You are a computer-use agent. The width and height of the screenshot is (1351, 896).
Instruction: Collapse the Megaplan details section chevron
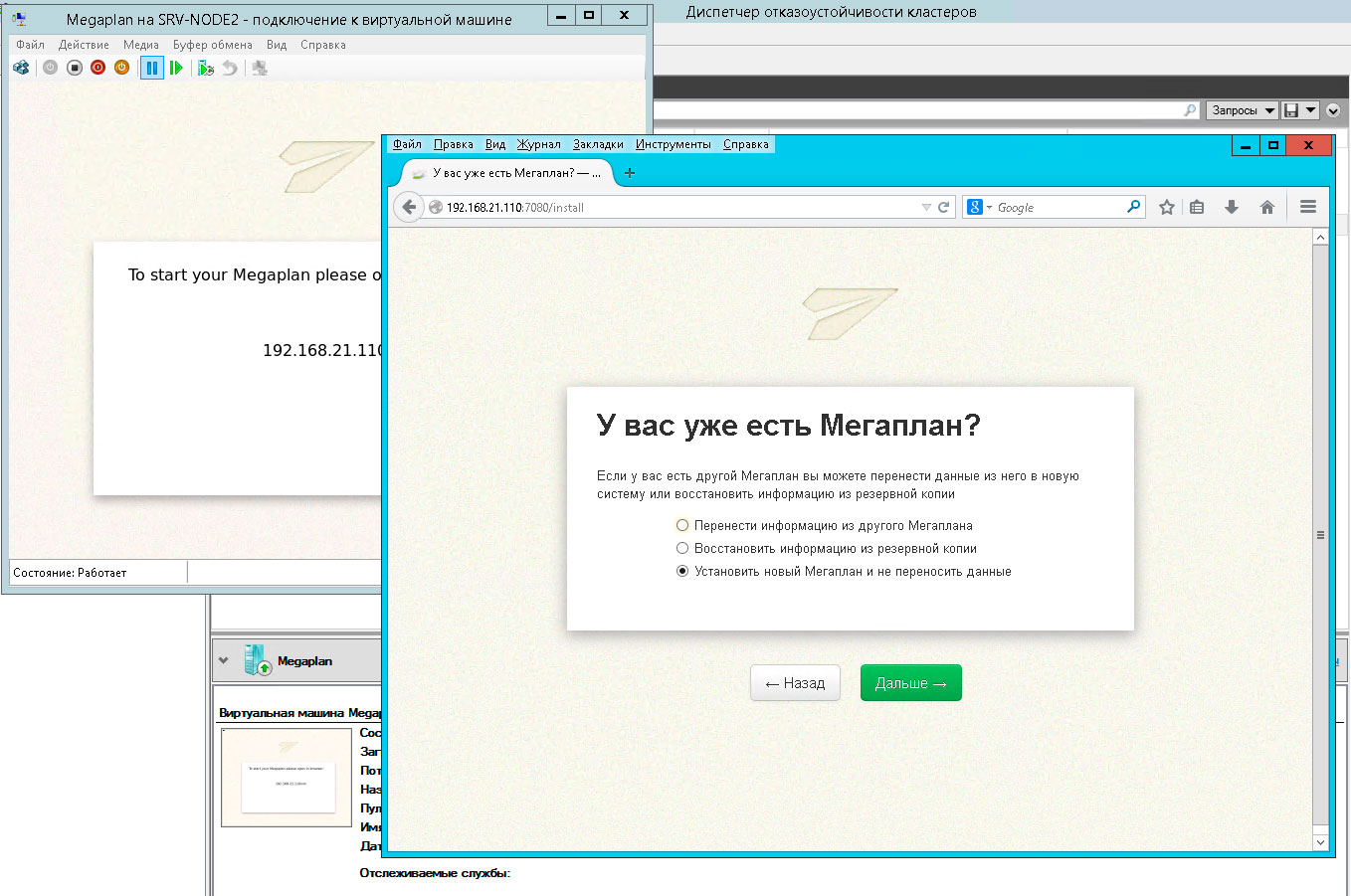click(x=224, y=660)
